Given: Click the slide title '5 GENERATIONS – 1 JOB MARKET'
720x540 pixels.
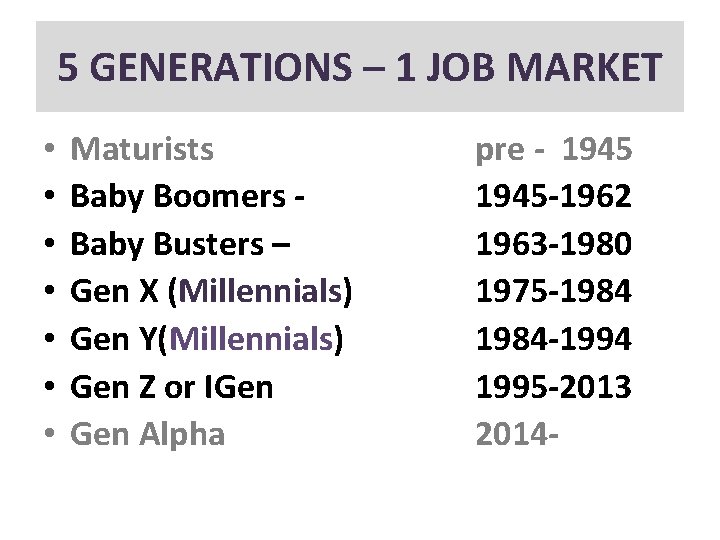Looking at the screenshot, I should tap(359, 68).
